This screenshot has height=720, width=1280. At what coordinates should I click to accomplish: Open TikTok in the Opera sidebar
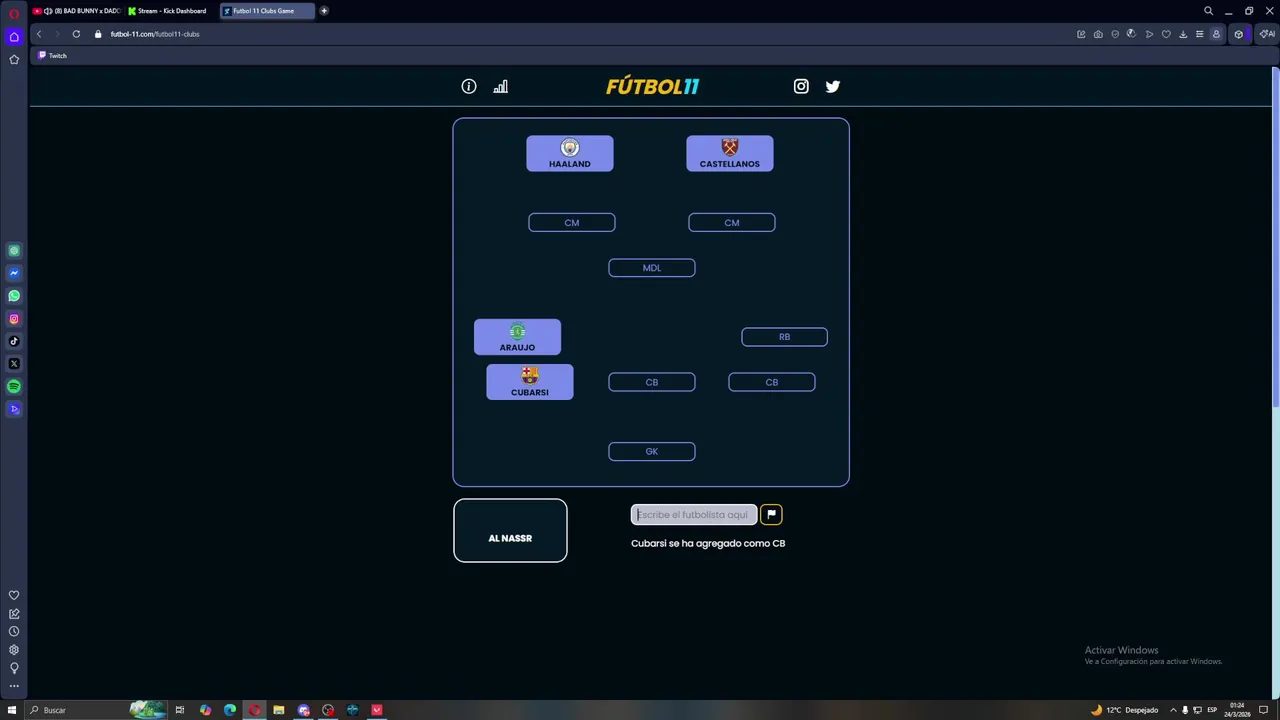[14, 341]
